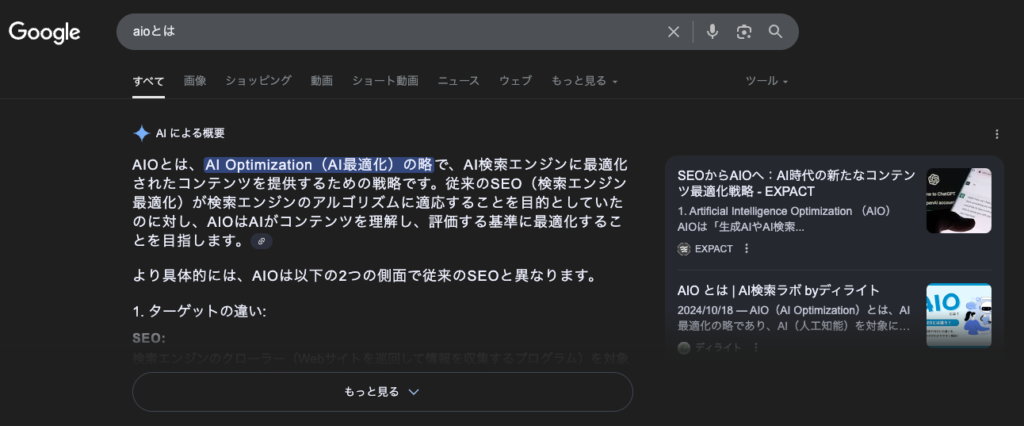Click the Google logo
The image size is (1024, 426).
[44, 32]
